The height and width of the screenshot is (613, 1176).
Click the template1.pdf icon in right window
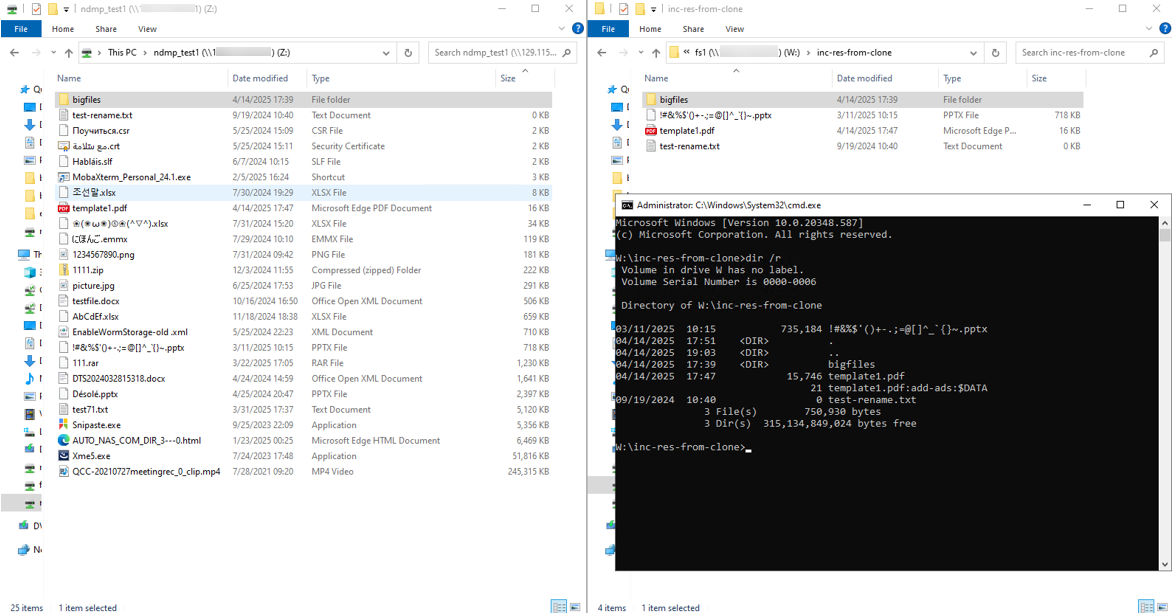(x=651, y=131)
